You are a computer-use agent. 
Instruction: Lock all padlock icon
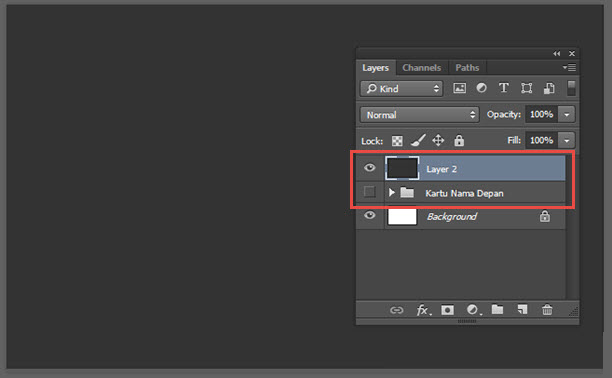tap(459, 140)
